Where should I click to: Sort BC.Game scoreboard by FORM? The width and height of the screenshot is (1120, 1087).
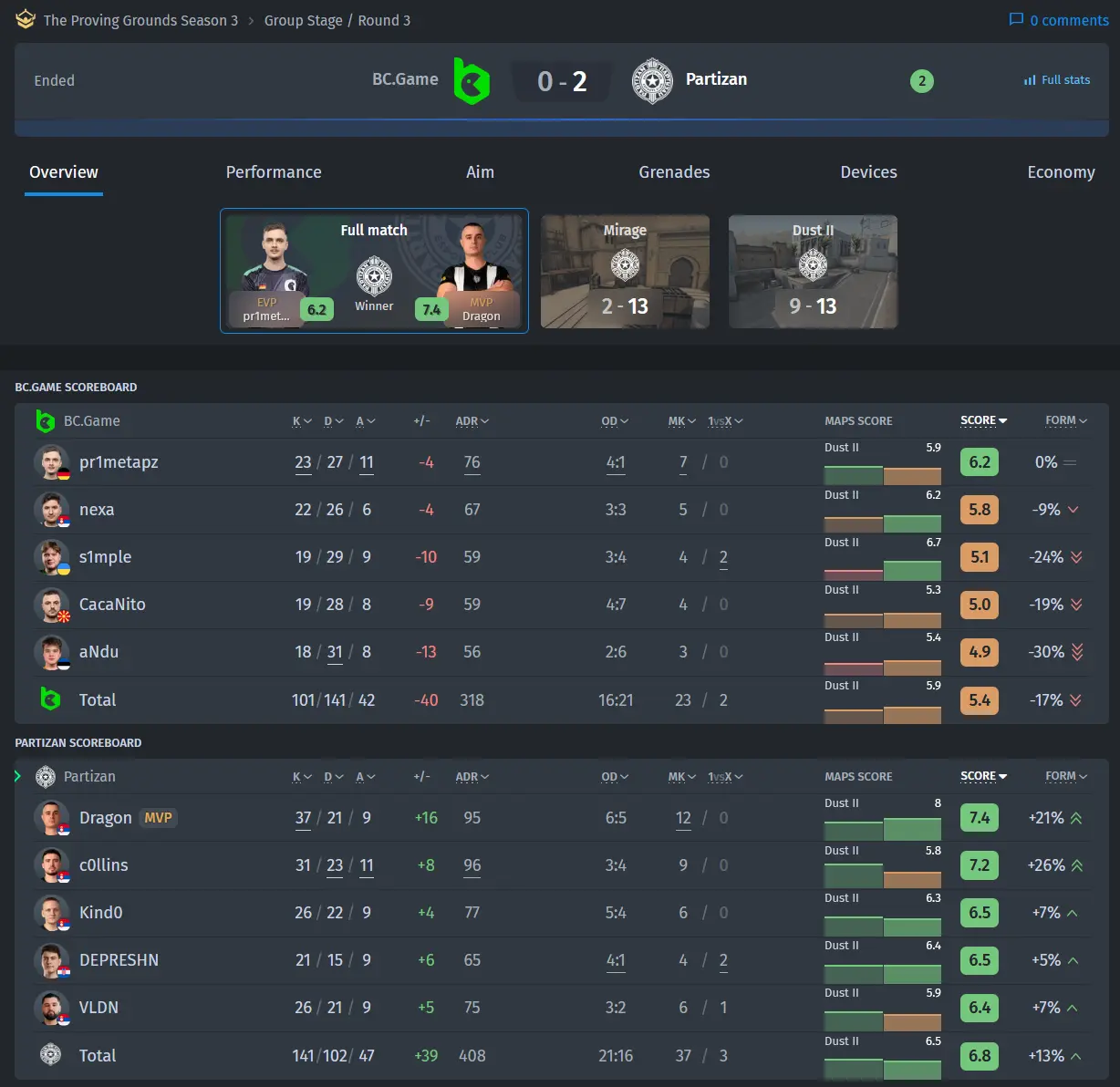click(x=1066, y=420)
